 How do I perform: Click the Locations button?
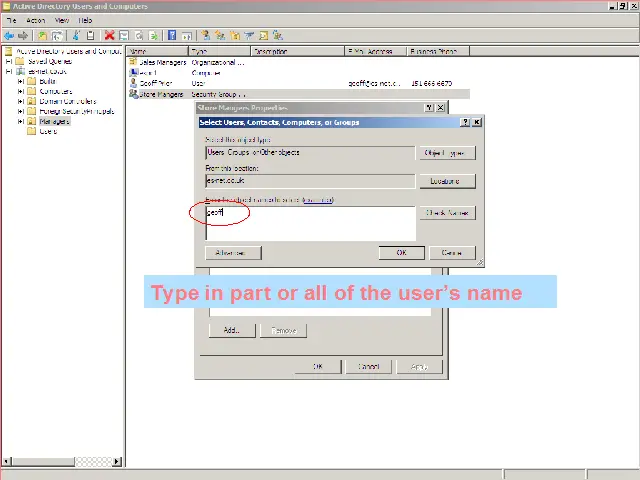[446, 181]
